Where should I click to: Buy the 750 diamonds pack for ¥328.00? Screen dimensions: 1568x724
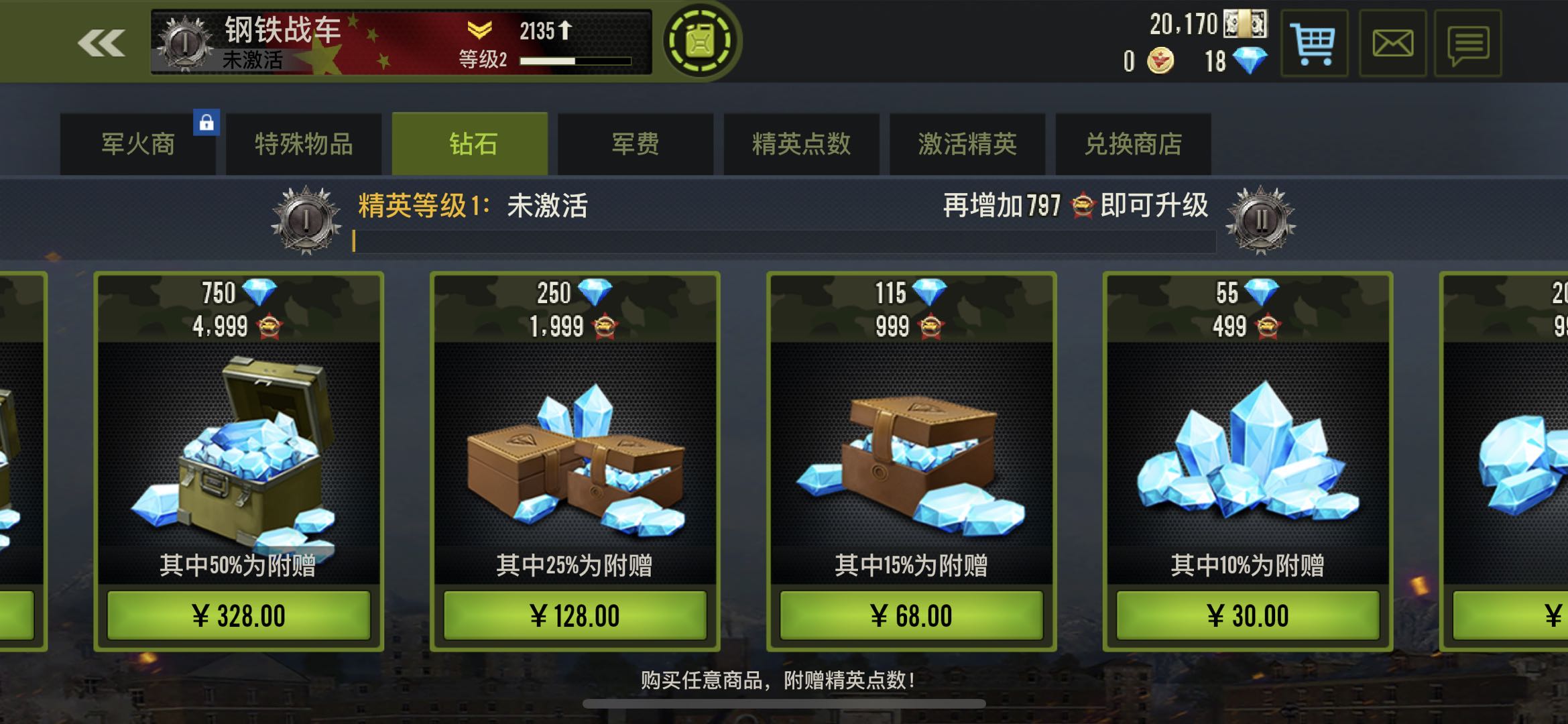point(239,615)
